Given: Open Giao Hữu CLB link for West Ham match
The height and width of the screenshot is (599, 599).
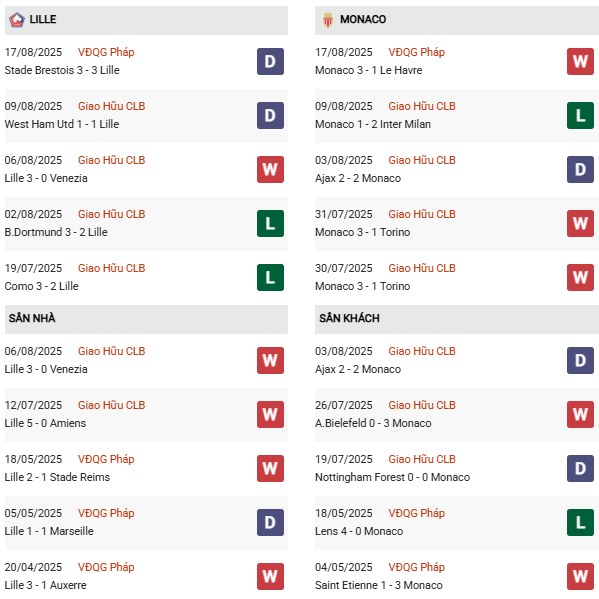Looking at the screenshot, I should [x=112, y=106].
